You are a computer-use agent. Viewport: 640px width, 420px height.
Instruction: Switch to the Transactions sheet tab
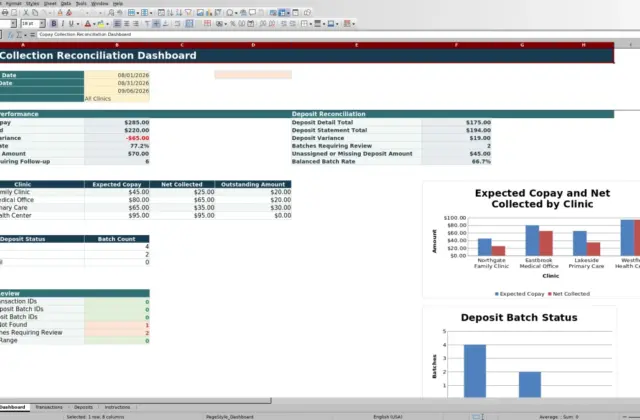[x=49, y=407]
